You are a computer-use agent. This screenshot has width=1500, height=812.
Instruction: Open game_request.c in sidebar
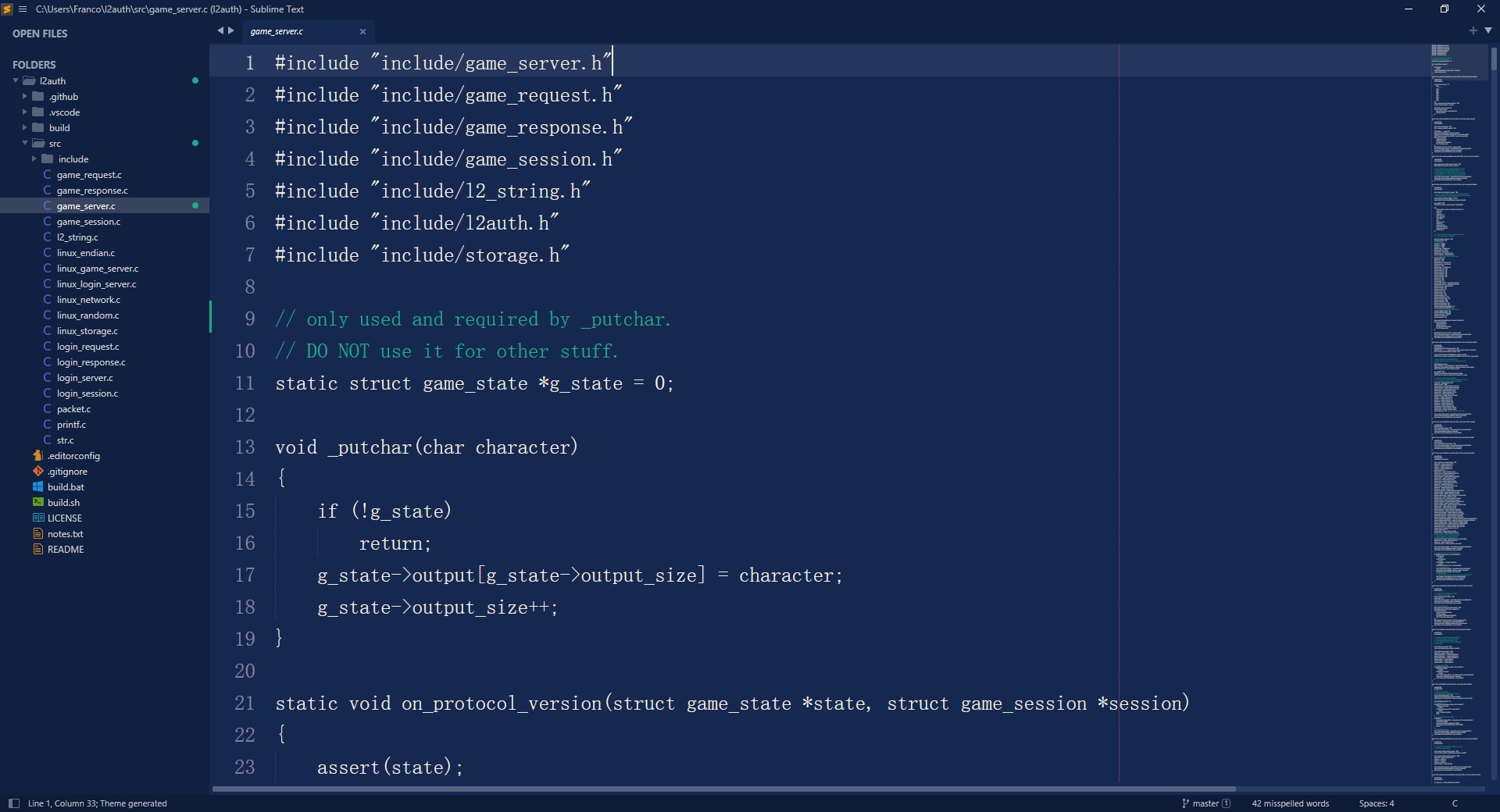pyautogui.click(x=89, y=175)
